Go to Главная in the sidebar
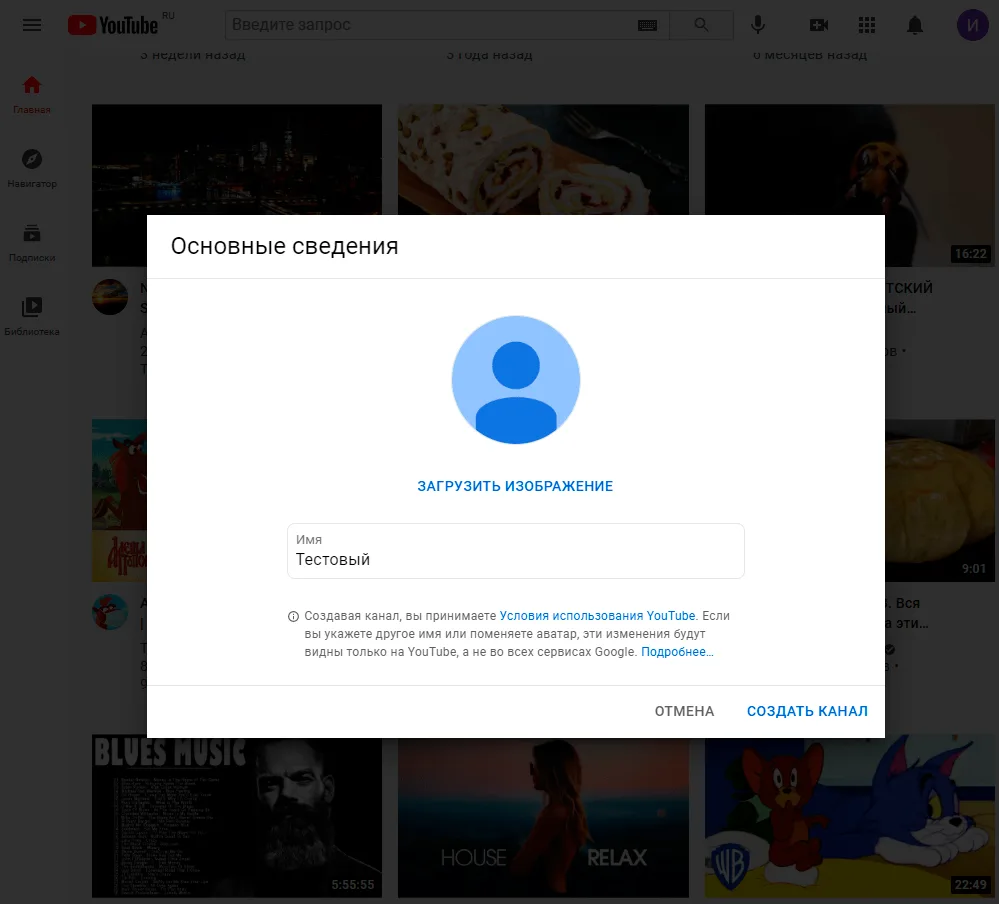The image size is (999, 904). point(32,94)
